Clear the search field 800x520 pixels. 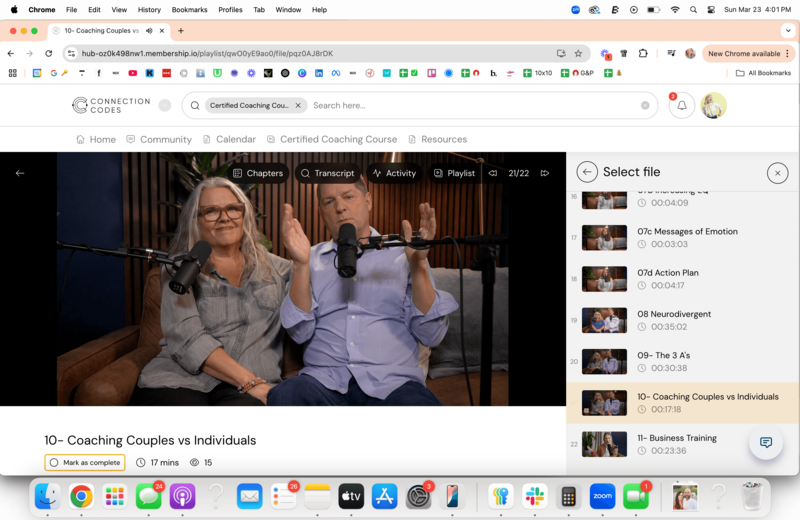(x=645, y=105)
